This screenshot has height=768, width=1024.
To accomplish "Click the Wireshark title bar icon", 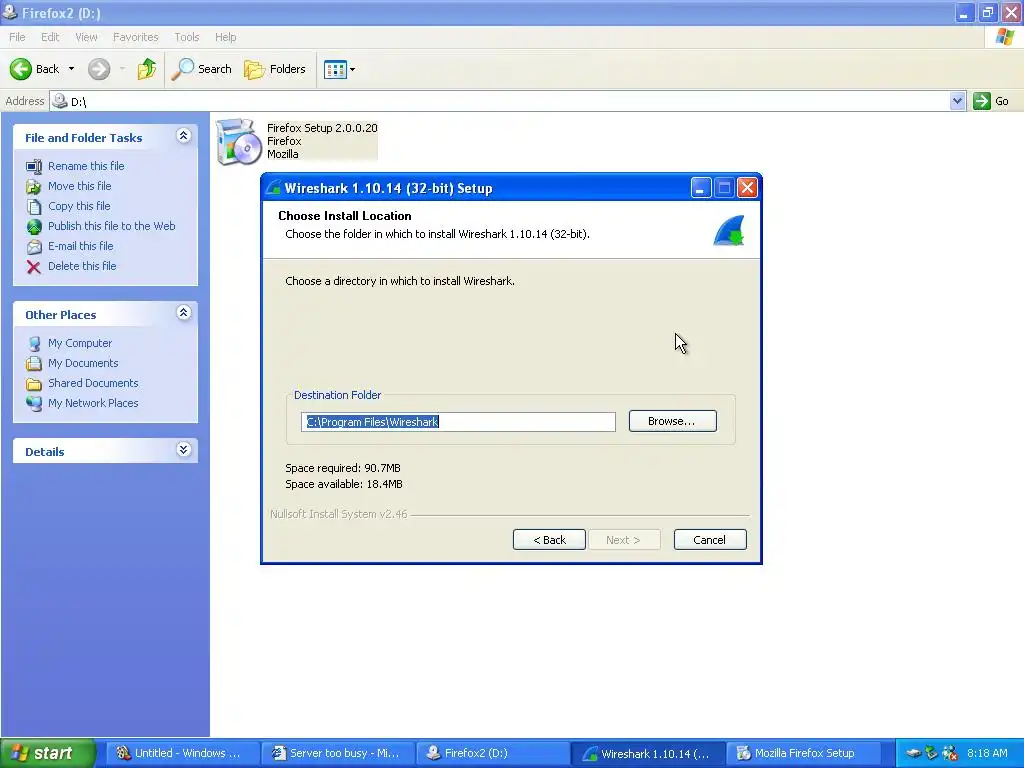I will pyautogui.click(x=274, y=188).
